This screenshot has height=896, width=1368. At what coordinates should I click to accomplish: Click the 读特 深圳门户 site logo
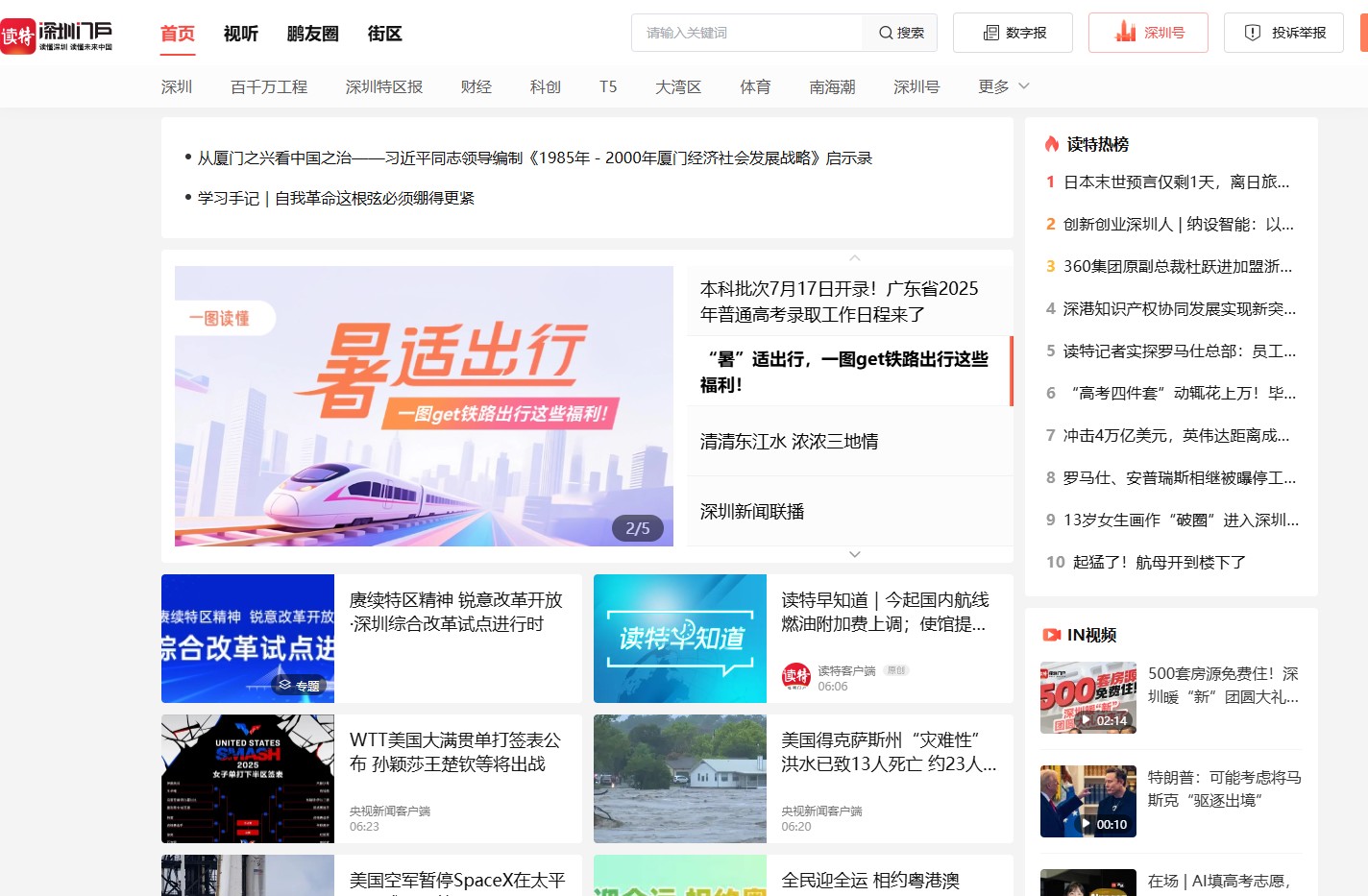[x=57, y=36]
